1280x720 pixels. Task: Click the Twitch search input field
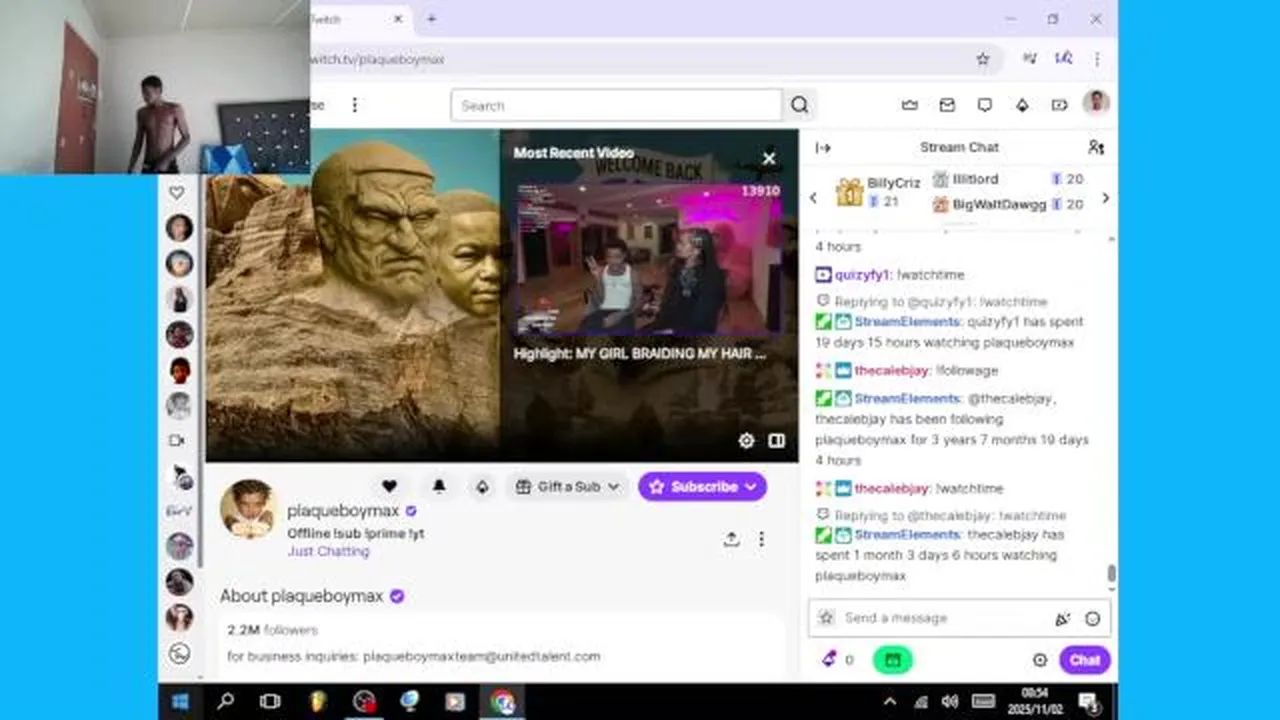point(616,105)
